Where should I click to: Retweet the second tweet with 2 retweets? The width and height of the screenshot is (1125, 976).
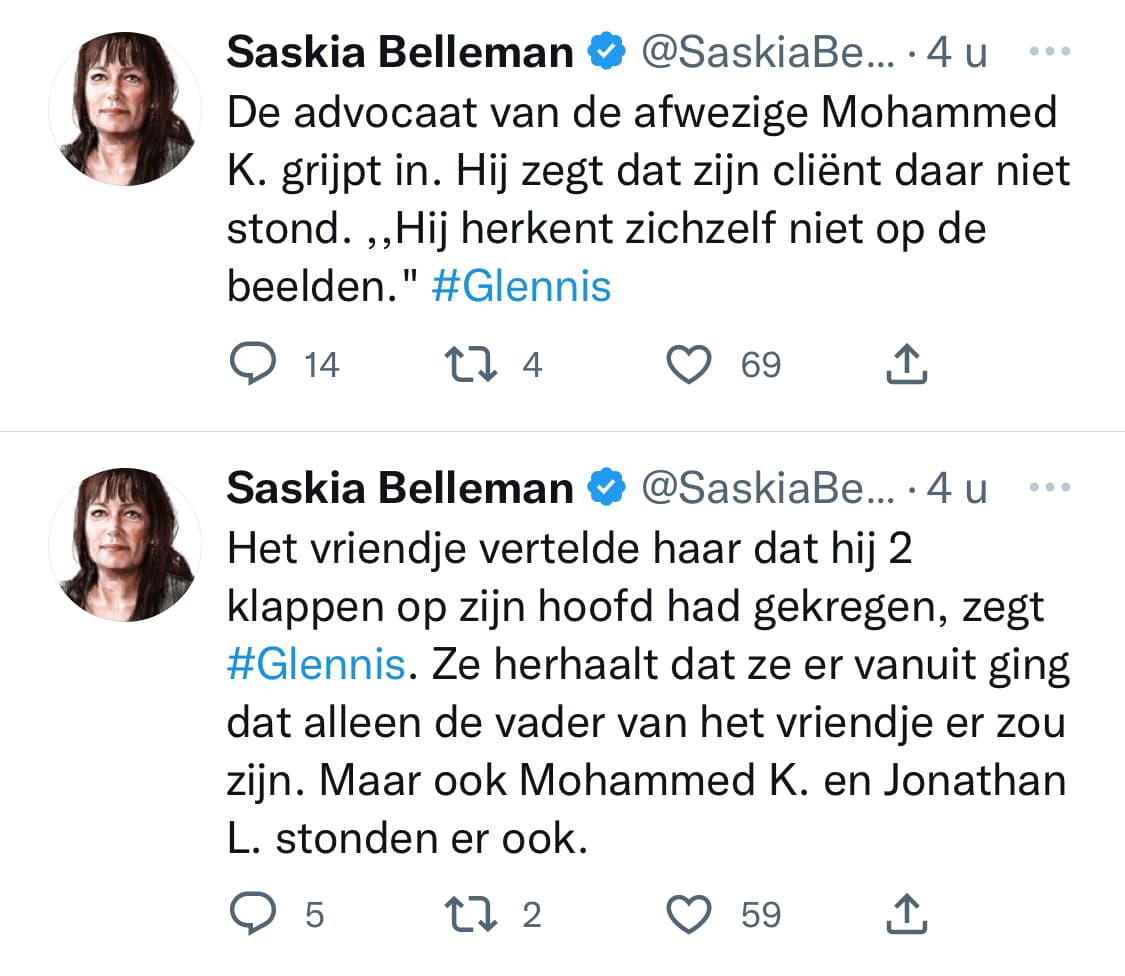click(x=471, y=914)
